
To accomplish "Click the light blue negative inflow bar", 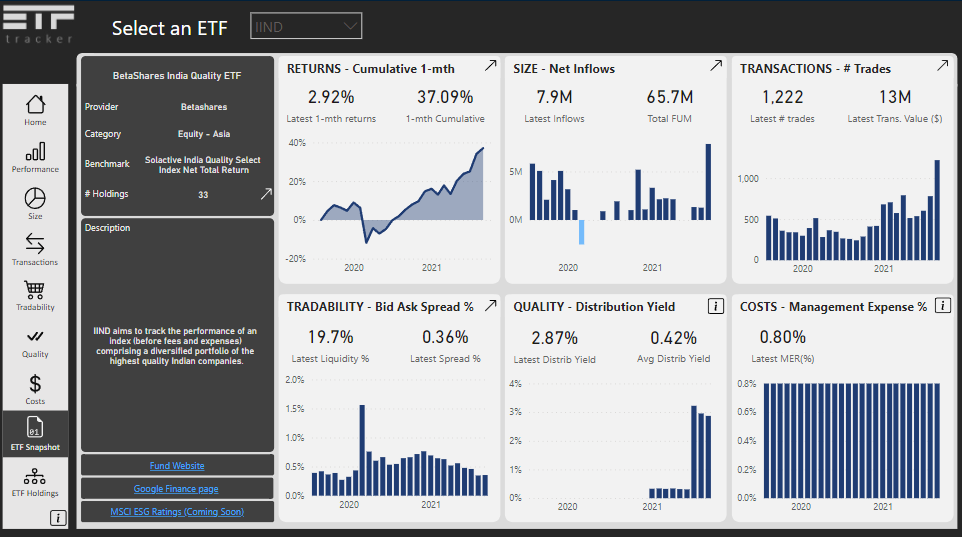I will coord(582,232).
